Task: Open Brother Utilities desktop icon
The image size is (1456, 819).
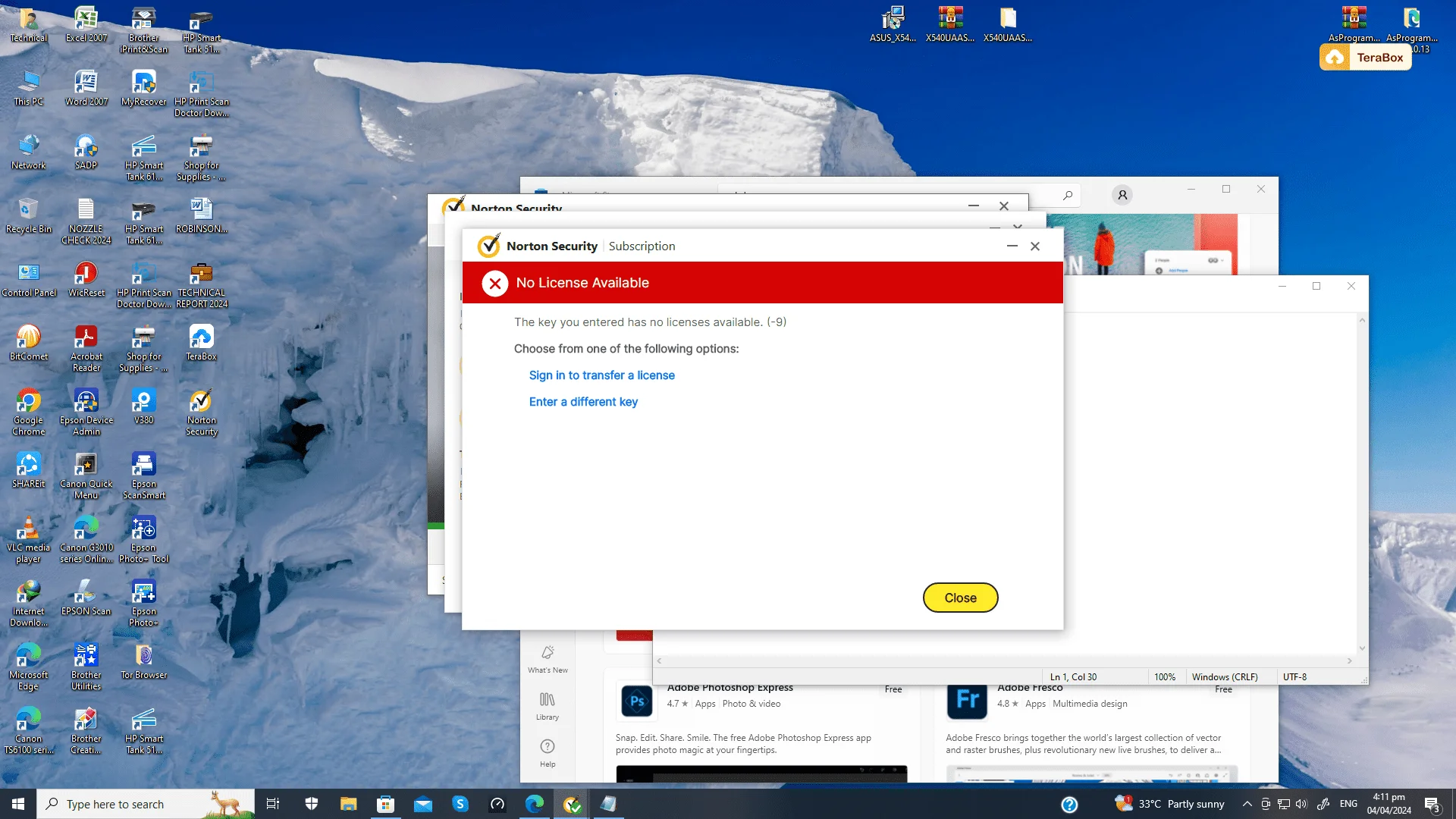Action: tap(86, 667)
